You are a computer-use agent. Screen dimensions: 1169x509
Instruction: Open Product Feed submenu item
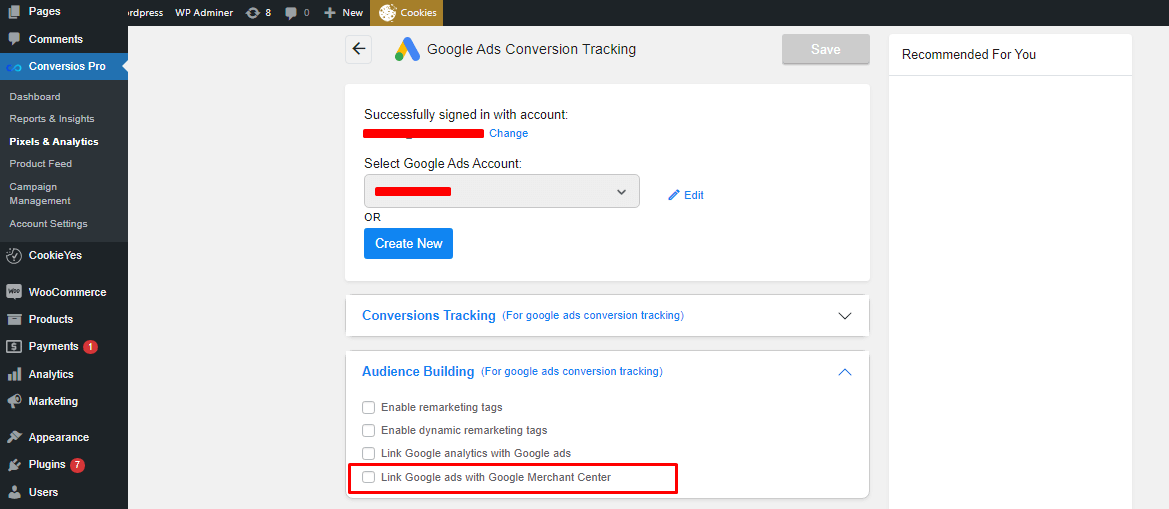(41, 163)
